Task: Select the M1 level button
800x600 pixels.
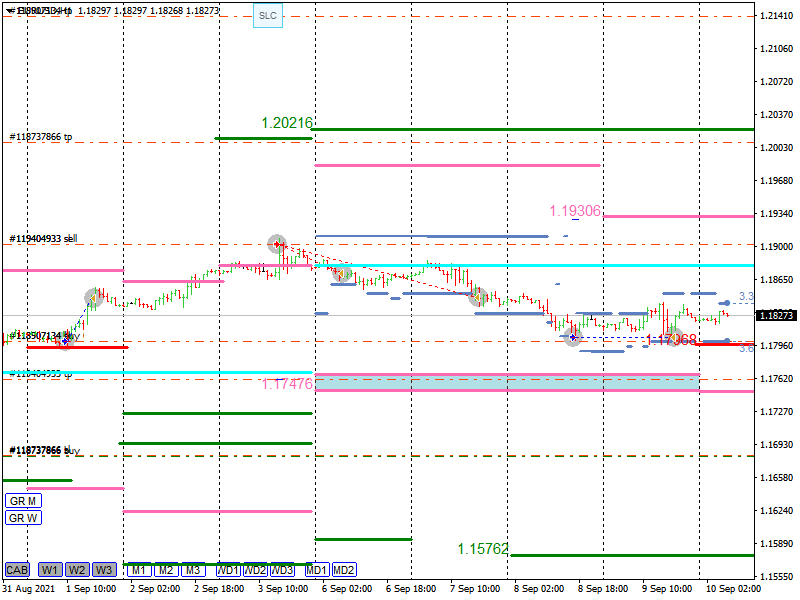Action: pos(138,570)
